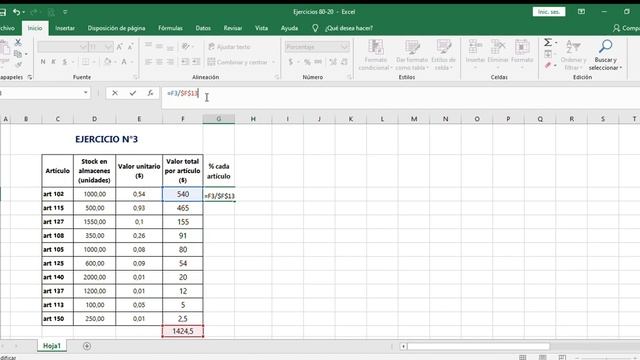Click the Insertar cells icon

pyautogui.click(x=475, y=47)
